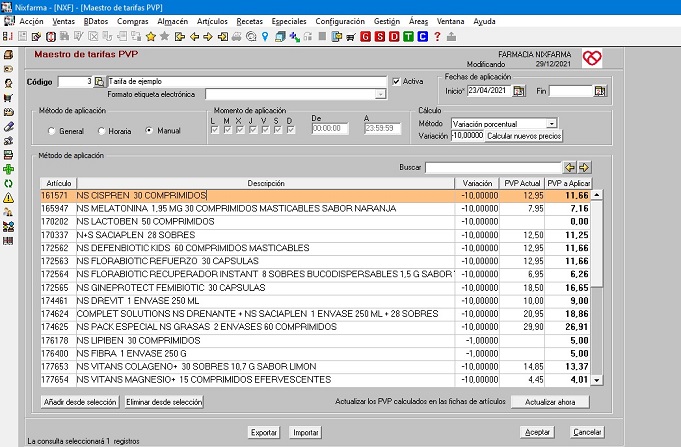
Task: Click Eliminar desde selección button
Action: pyautogui.click(x=164, y=402)
